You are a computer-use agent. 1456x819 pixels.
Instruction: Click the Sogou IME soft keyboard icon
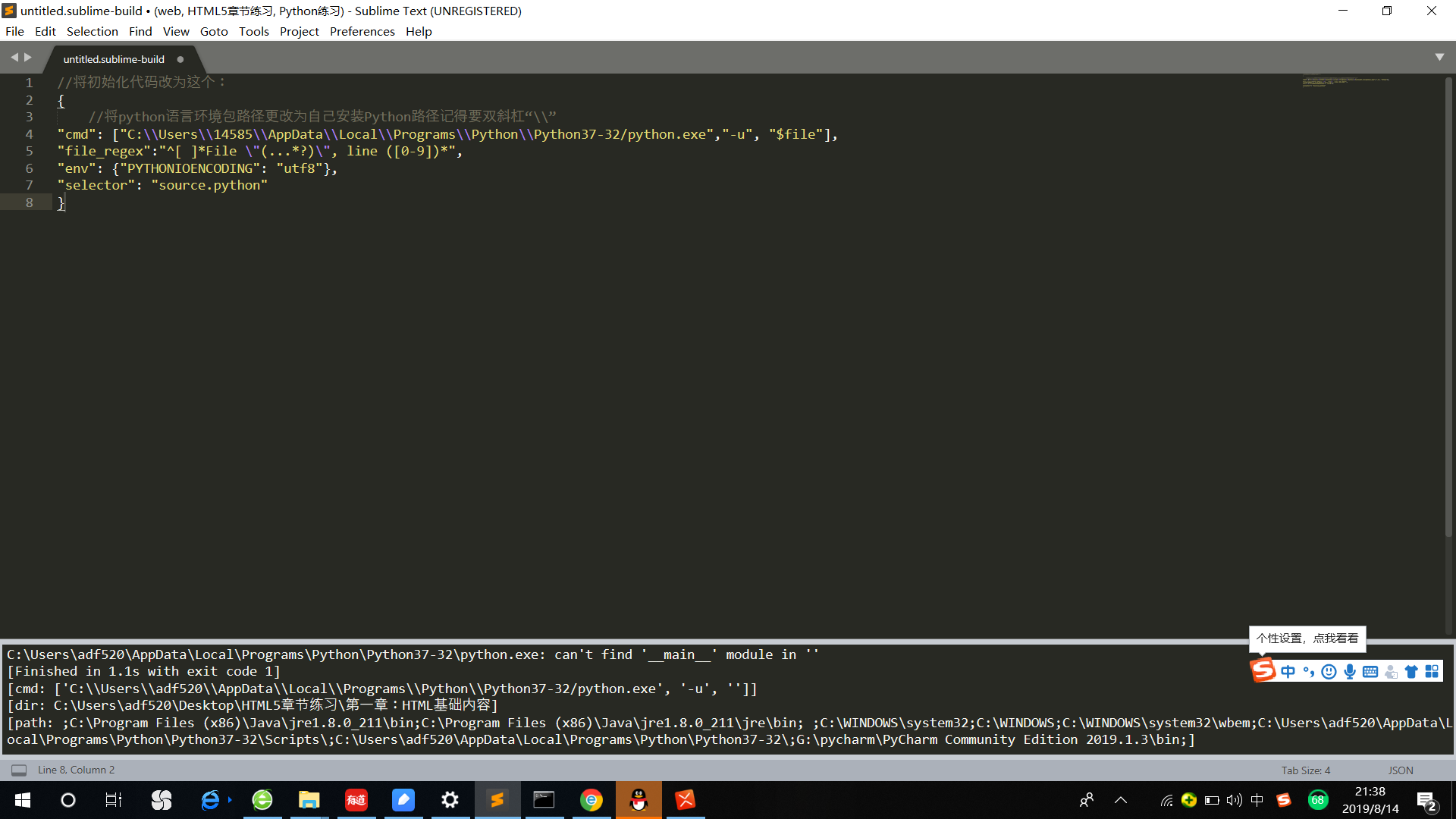click(1370, 672)
